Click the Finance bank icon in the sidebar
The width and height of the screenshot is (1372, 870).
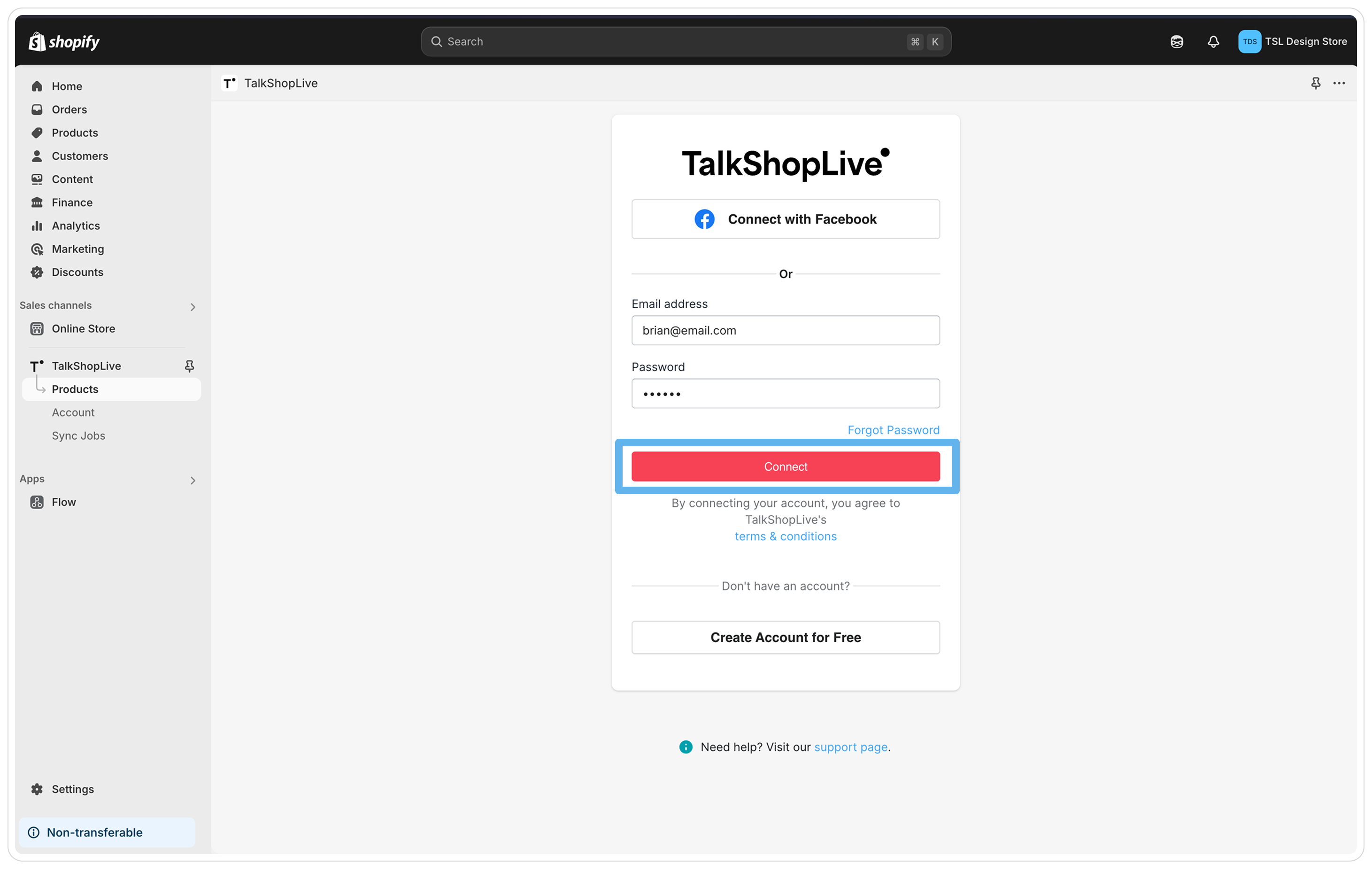point(37,202)
